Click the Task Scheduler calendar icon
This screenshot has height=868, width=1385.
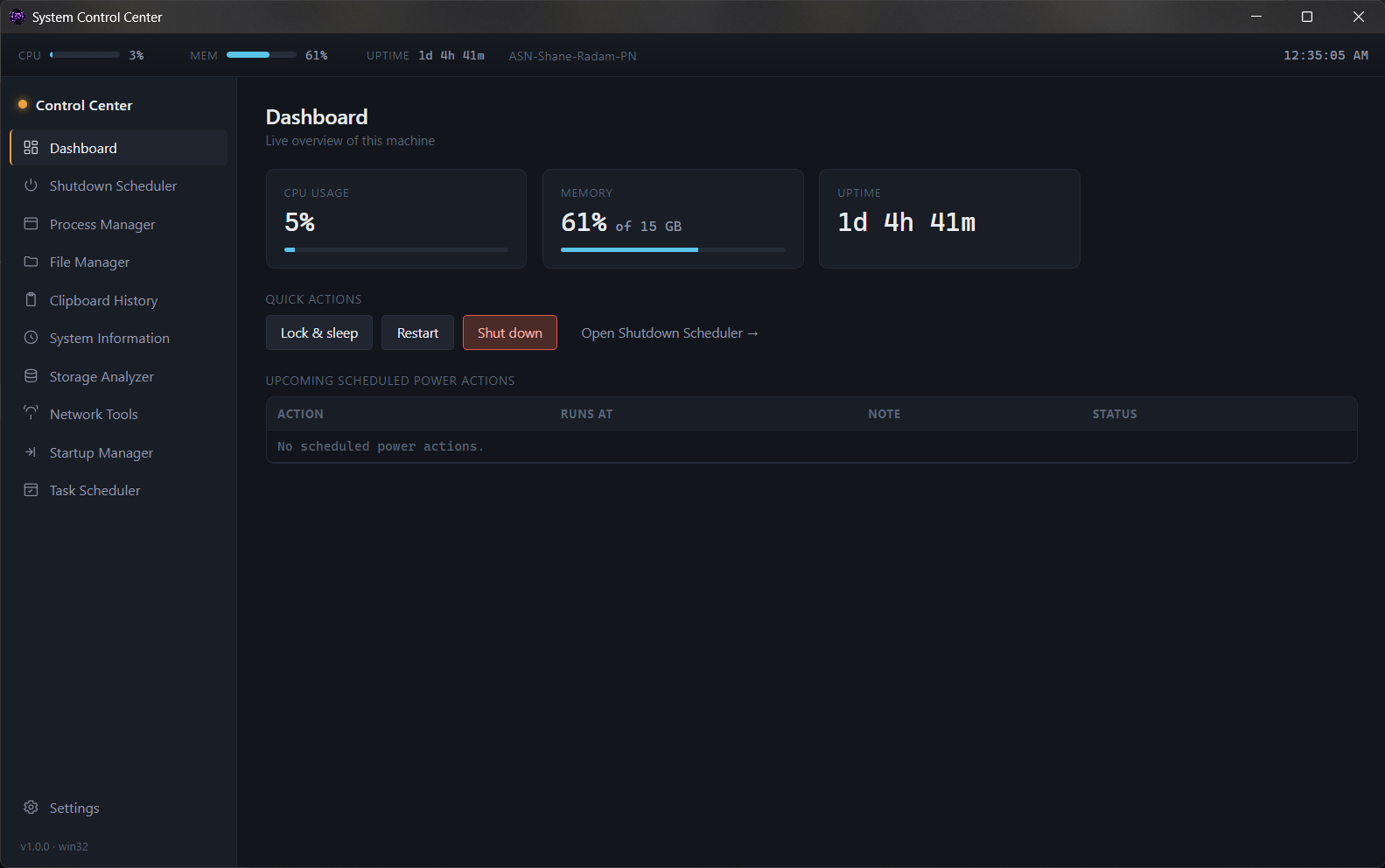(x=31, y=490)
